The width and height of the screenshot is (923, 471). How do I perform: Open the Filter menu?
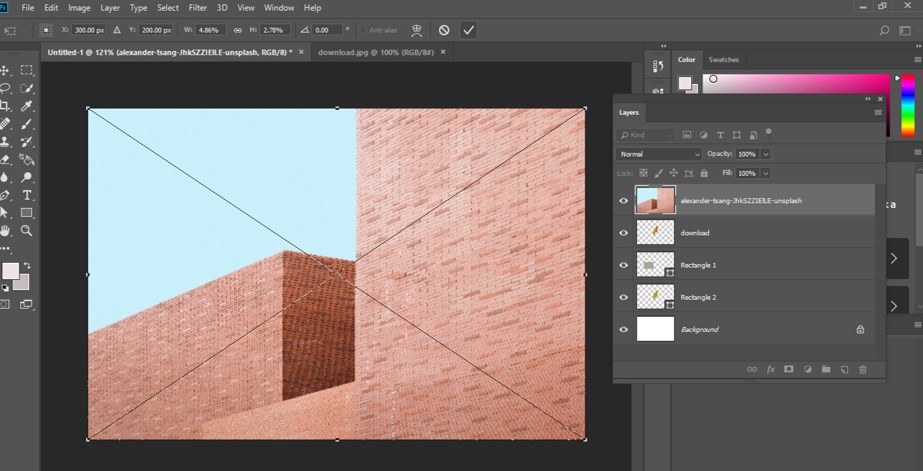[198, 8]
